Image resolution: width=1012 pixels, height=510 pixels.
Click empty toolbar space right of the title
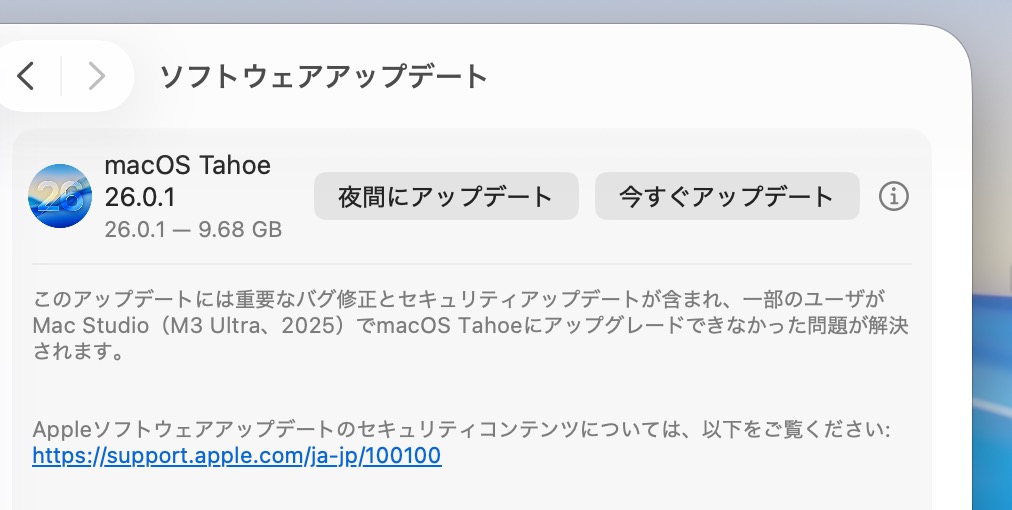click(720, 76)
